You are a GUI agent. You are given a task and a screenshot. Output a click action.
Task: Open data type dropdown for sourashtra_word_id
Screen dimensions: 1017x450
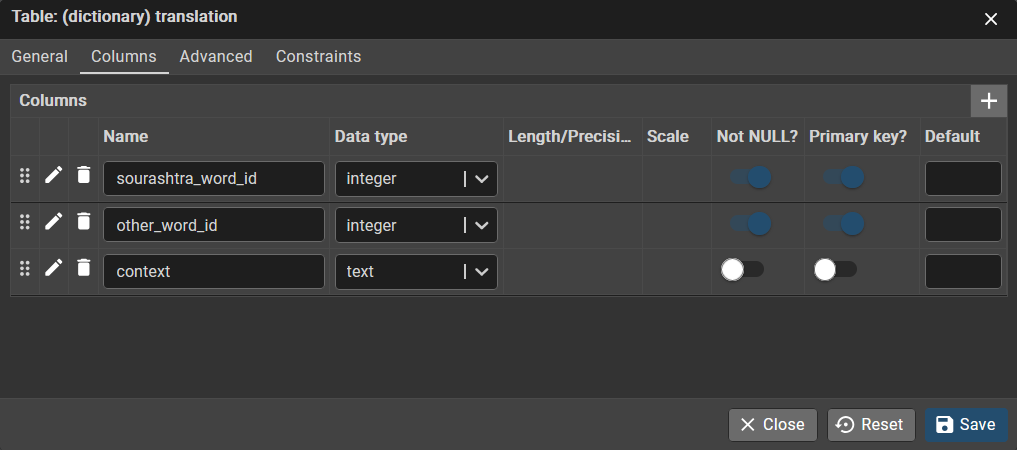click(x=416, y=179)
